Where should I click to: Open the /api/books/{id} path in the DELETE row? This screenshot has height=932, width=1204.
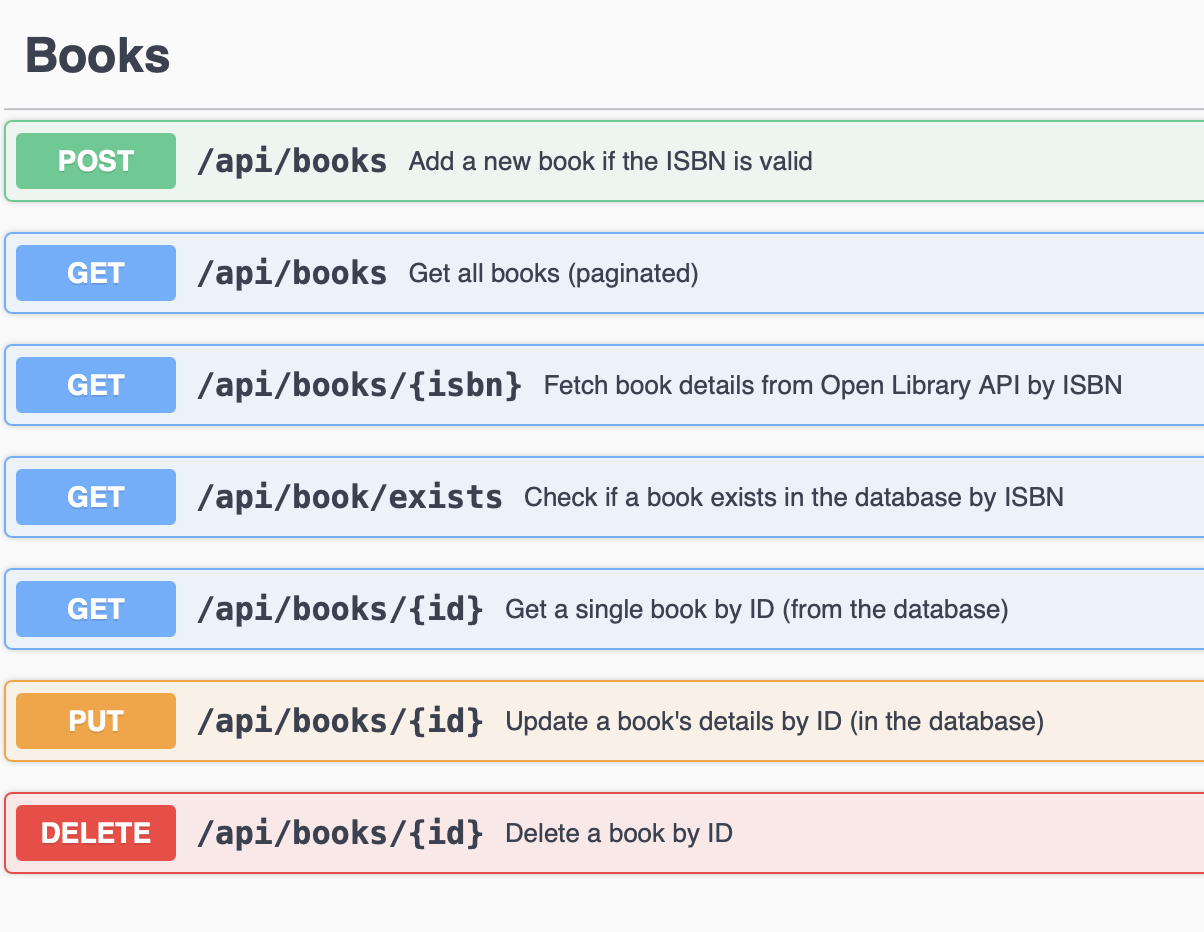point(340,833)
